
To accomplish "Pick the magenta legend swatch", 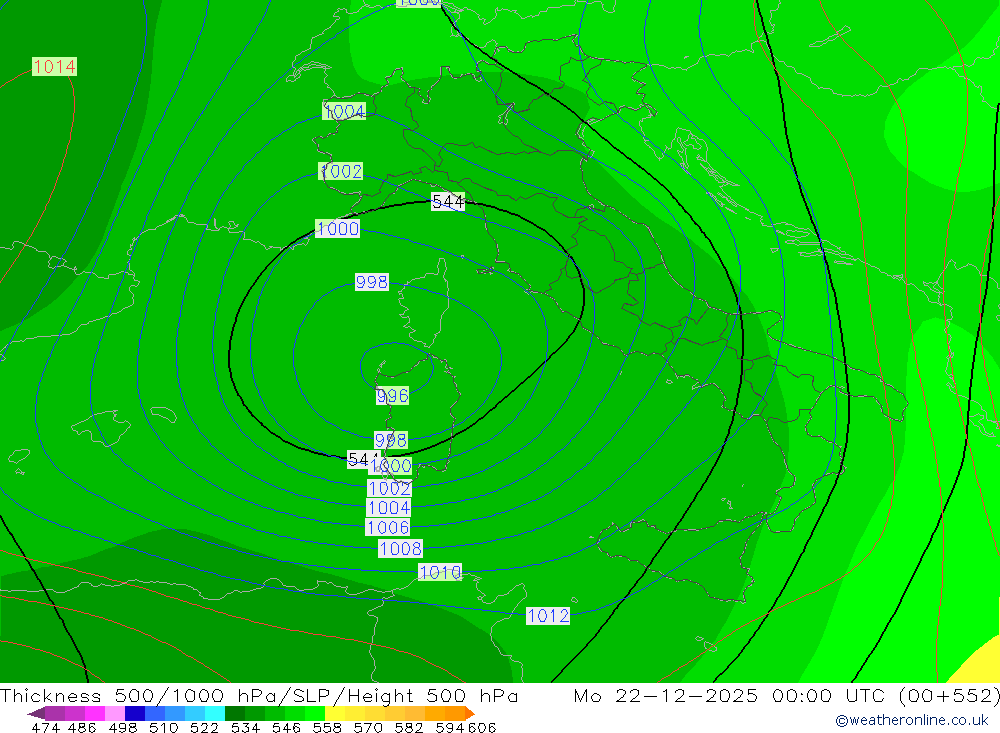I will click(94, 713).
